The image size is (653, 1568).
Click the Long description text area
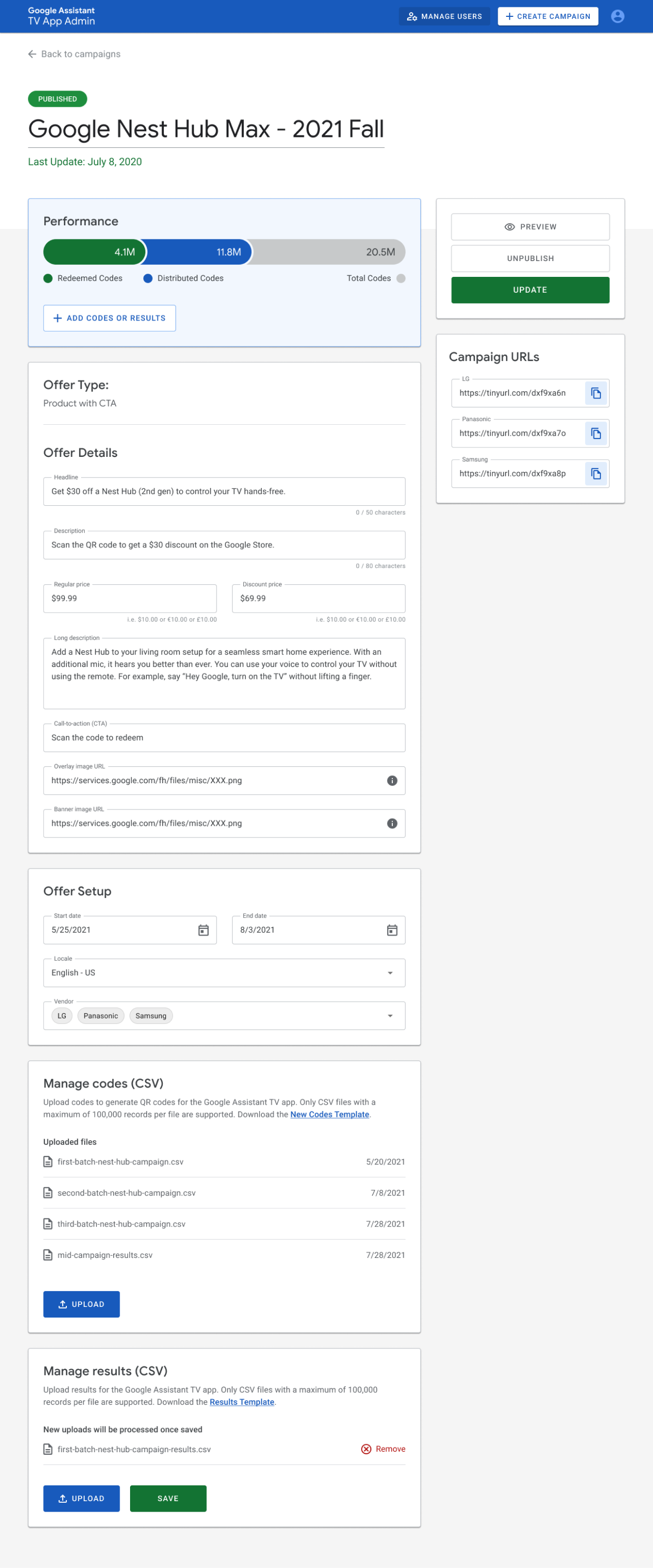pyautogui.click(x=224, y=674)
